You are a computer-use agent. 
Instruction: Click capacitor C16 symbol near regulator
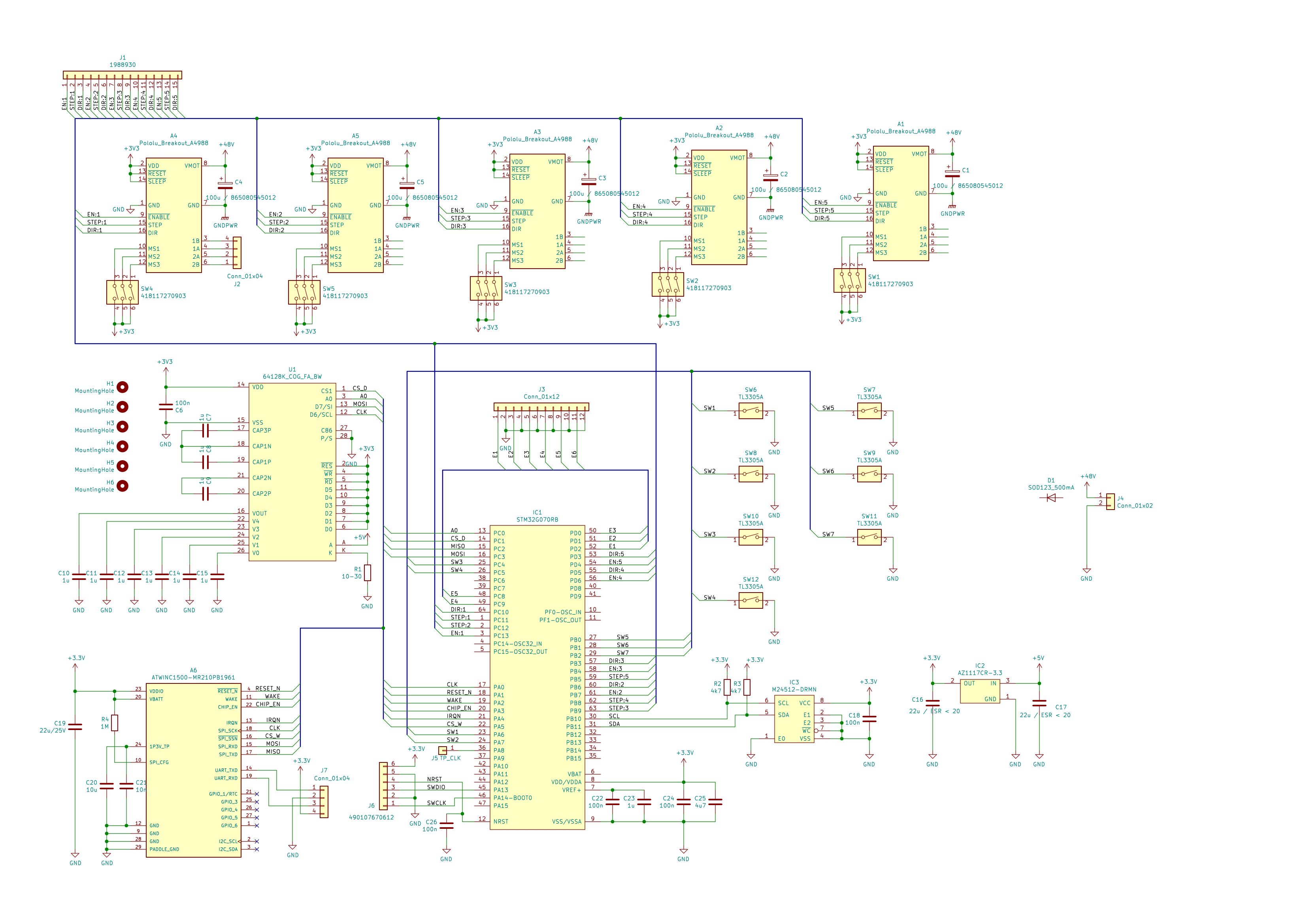[932, 703]
